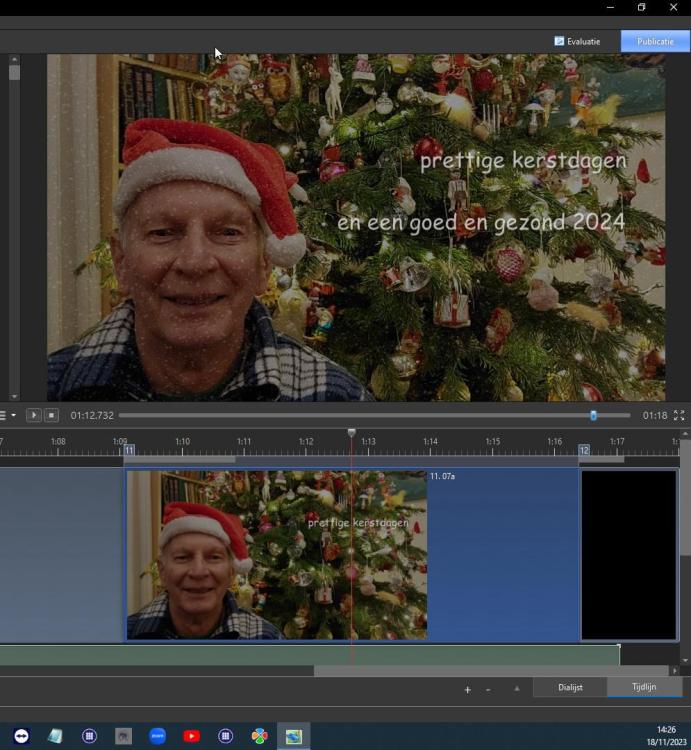
Task: Toggle full screen preview mode
Action: pyautogui.click(x=679, y=415)
